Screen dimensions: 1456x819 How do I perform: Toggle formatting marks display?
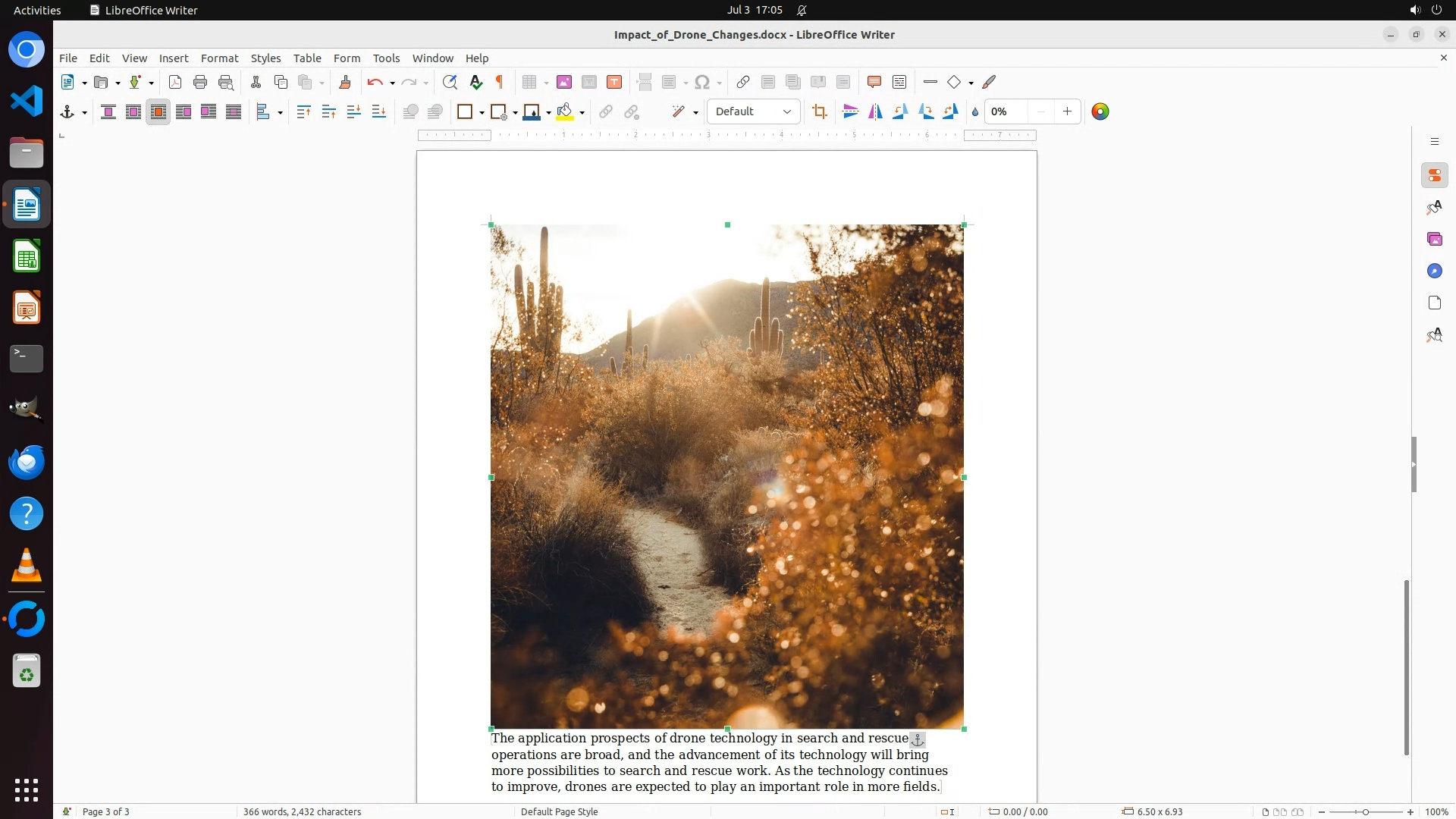tap(500, 82)
